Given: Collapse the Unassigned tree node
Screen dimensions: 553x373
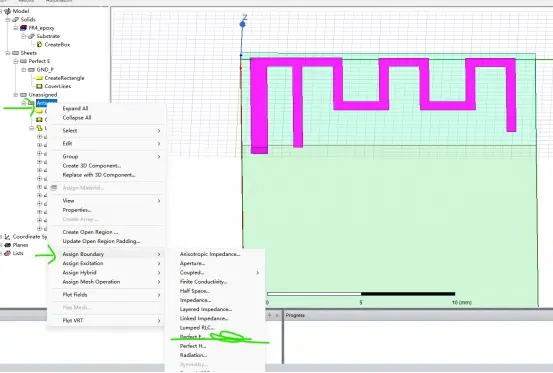Looking at the screenshot, I should coord(16,95).
